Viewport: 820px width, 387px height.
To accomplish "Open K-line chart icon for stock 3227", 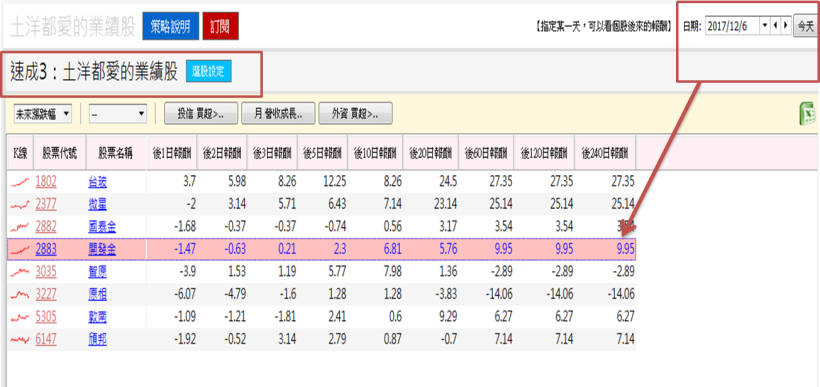I will click(20, 294).
